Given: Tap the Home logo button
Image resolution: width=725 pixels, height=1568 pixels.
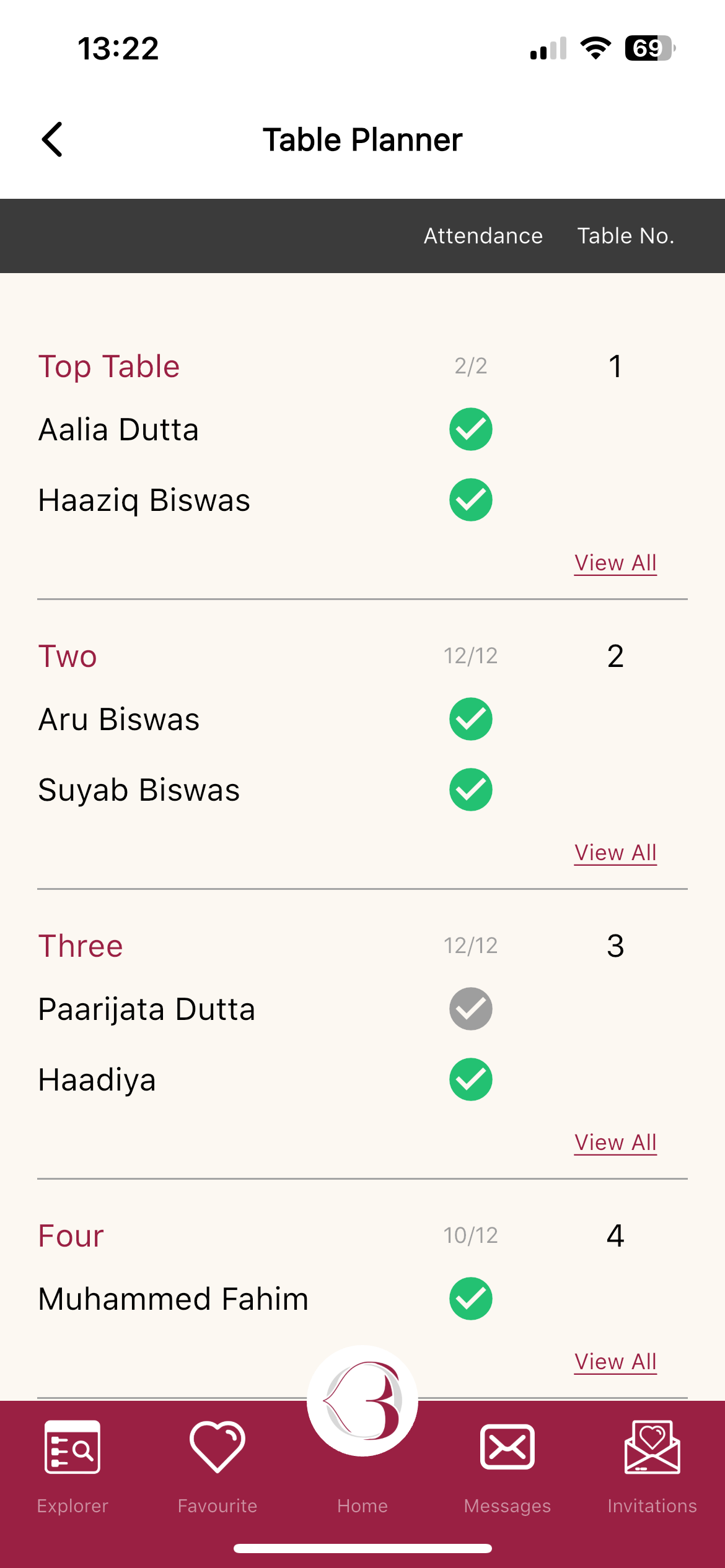Looking at the screenshot, I should coord(362,1401).
